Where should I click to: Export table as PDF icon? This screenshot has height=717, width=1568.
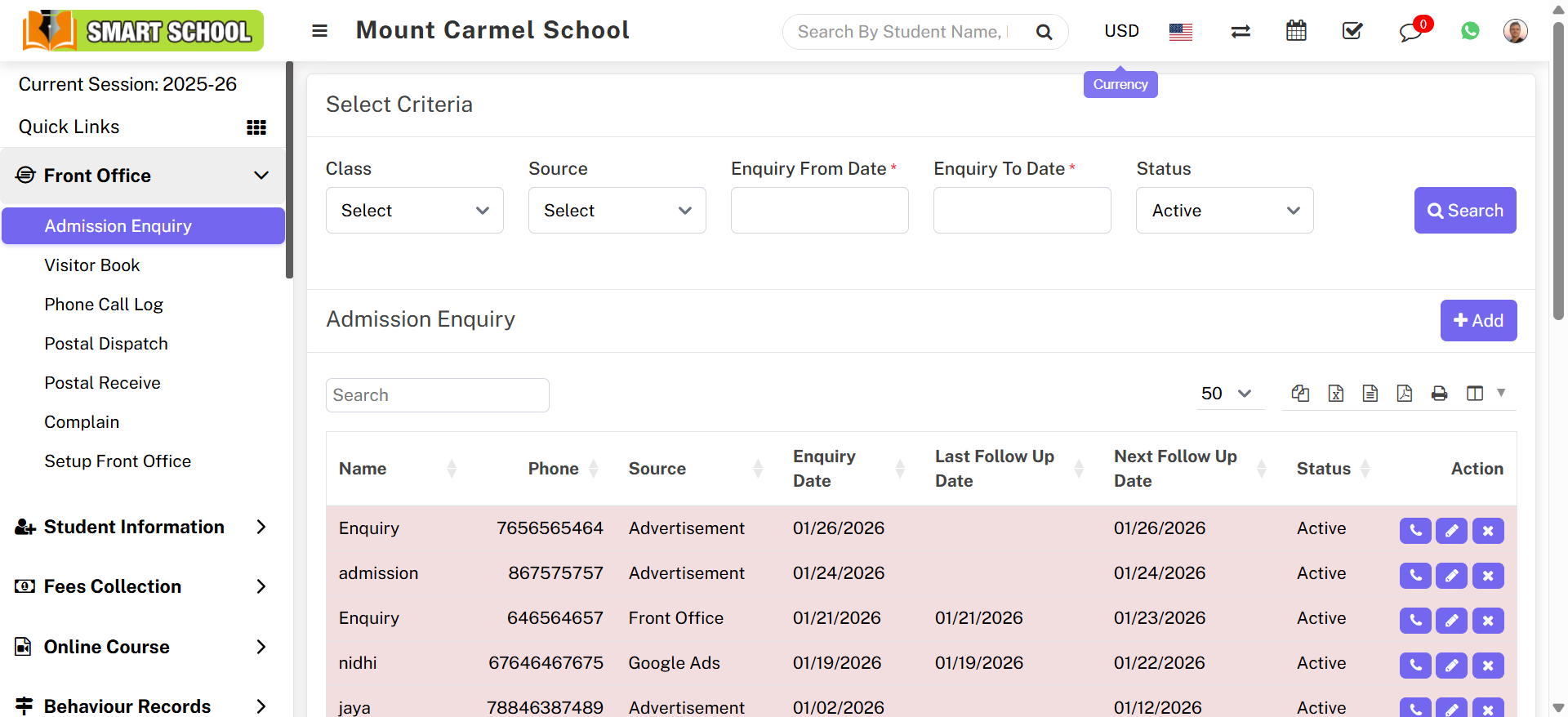pyautogui.click(x=1405, y=394)
